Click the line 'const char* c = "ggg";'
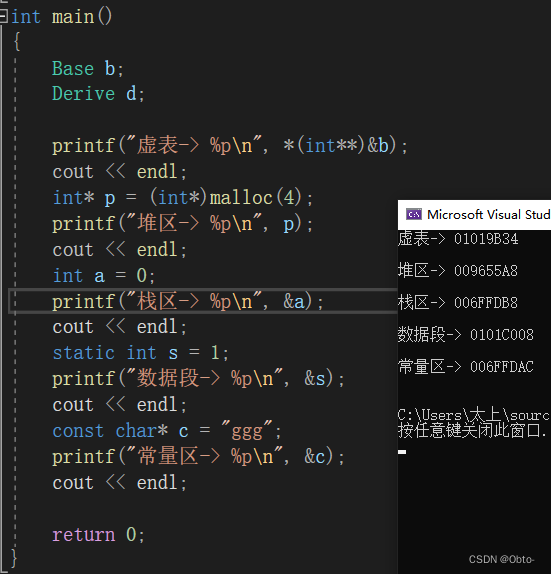 pos(167,431)
